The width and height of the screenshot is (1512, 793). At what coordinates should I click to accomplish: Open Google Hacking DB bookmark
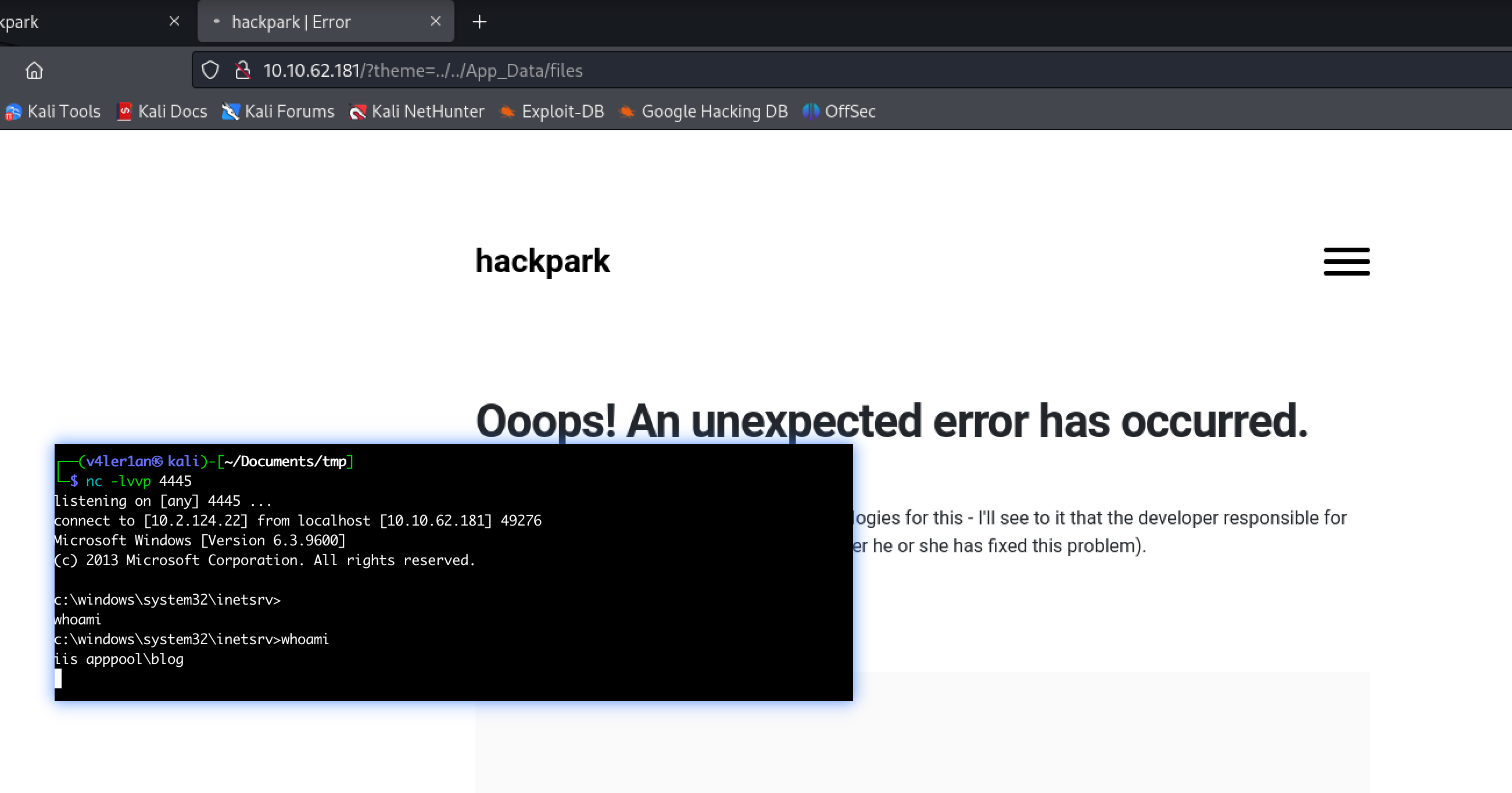[703, 112]
